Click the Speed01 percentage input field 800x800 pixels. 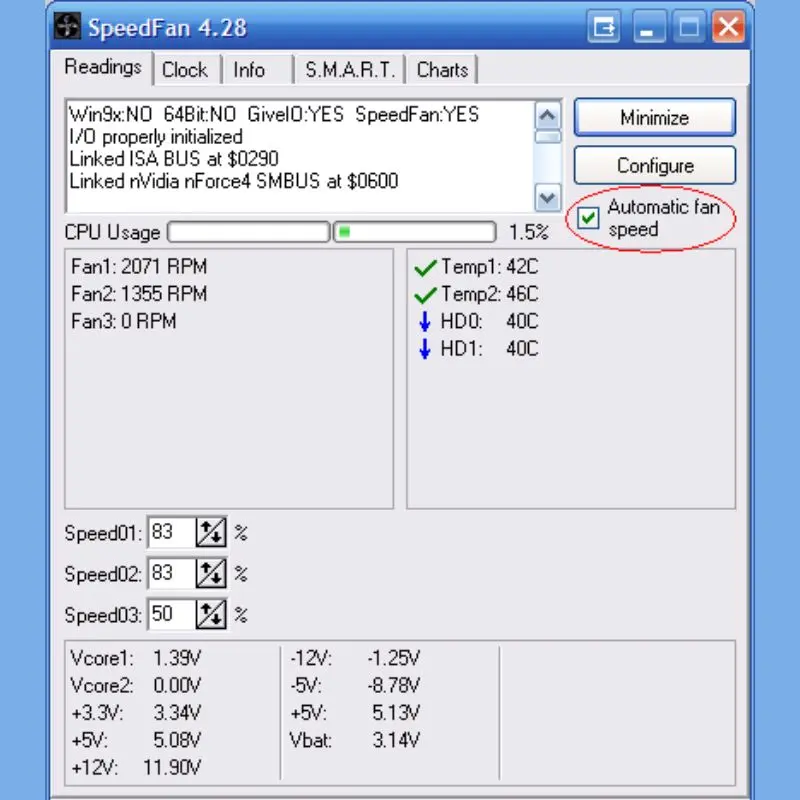(x=170, y=533)
